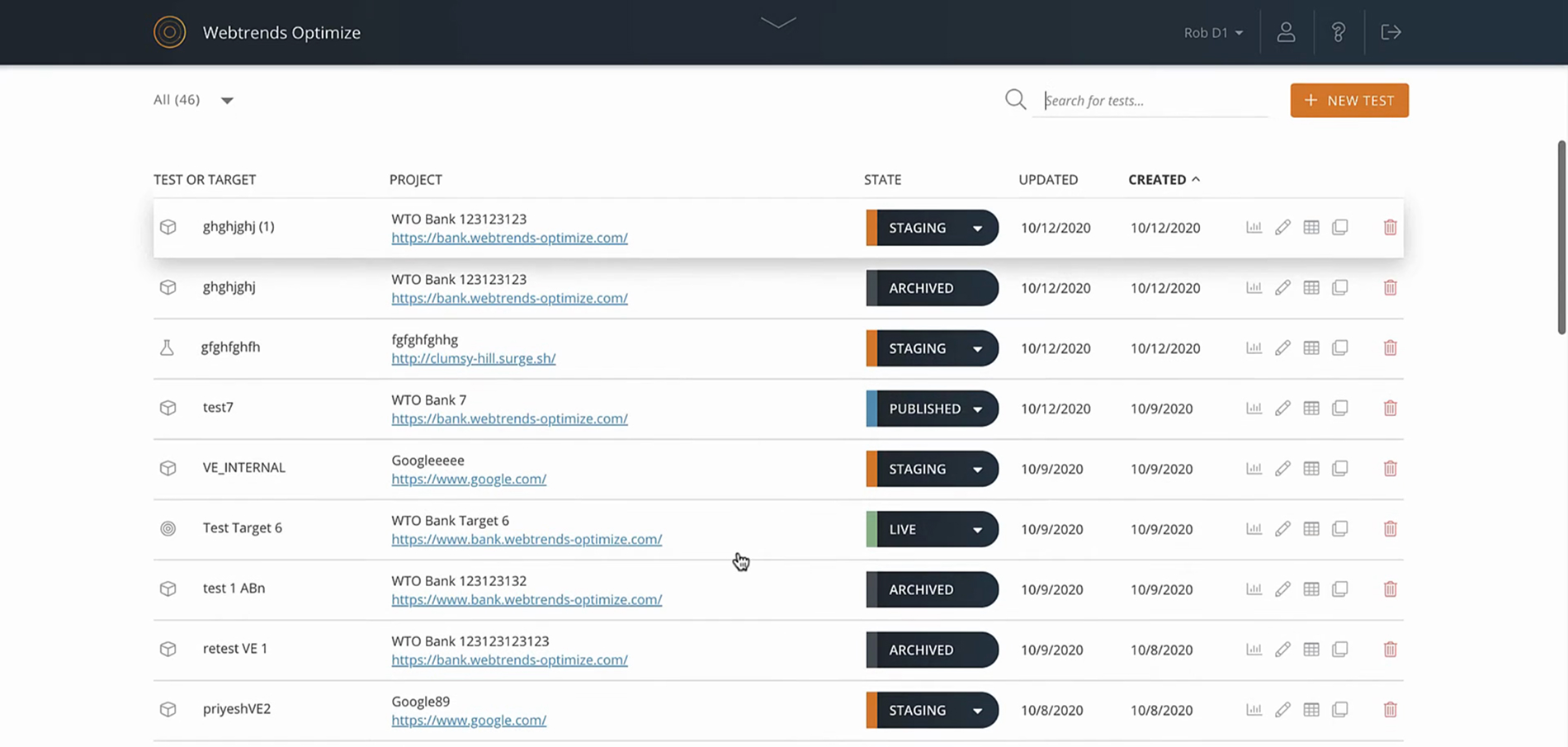Open reports chart icon for ghghjghj (1)
The image size is (1568, 747).
[1254, 227]
